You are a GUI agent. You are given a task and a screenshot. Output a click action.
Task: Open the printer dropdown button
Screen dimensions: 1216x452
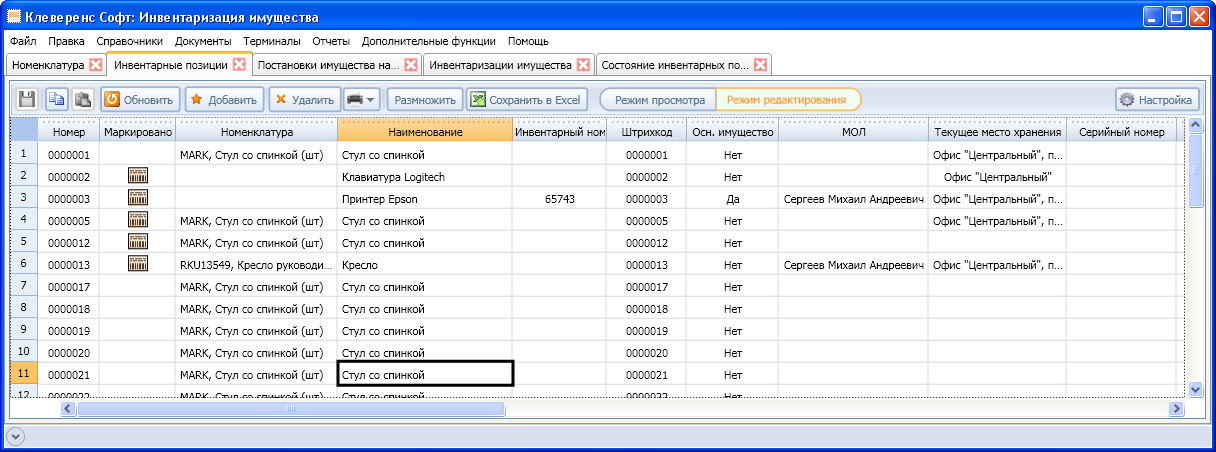pos(362,99)
